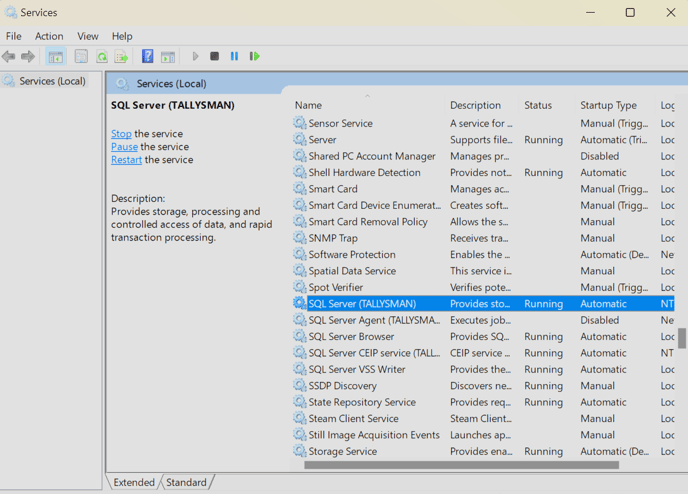Switch to the Extended tab
The height and width of the screenshot is (494, 688).
(134, 482)
